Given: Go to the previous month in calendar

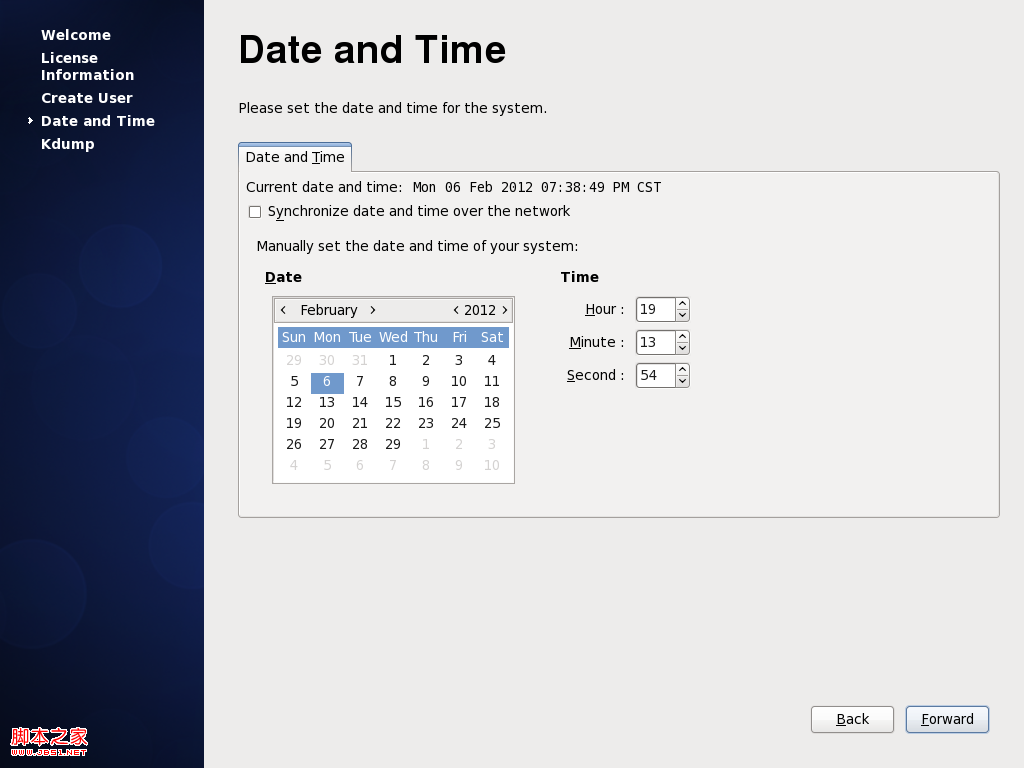Looking at the screenshot, I should coord(283,310).
